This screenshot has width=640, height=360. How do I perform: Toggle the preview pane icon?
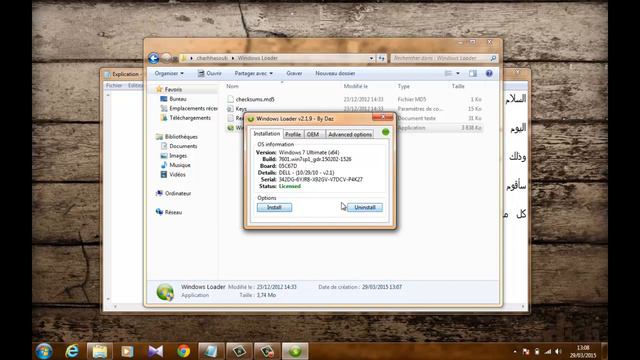(473, 73)
